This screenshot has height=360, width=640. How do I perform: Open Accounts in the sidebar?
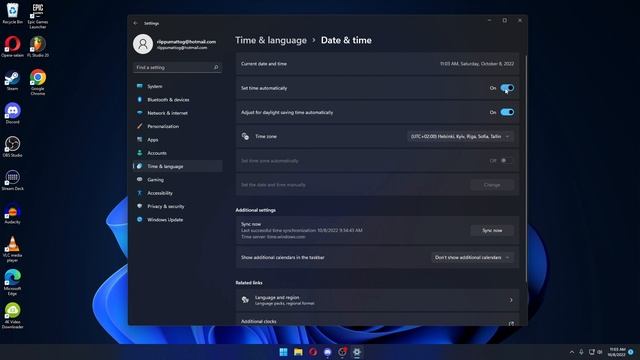tap(178, 153)
